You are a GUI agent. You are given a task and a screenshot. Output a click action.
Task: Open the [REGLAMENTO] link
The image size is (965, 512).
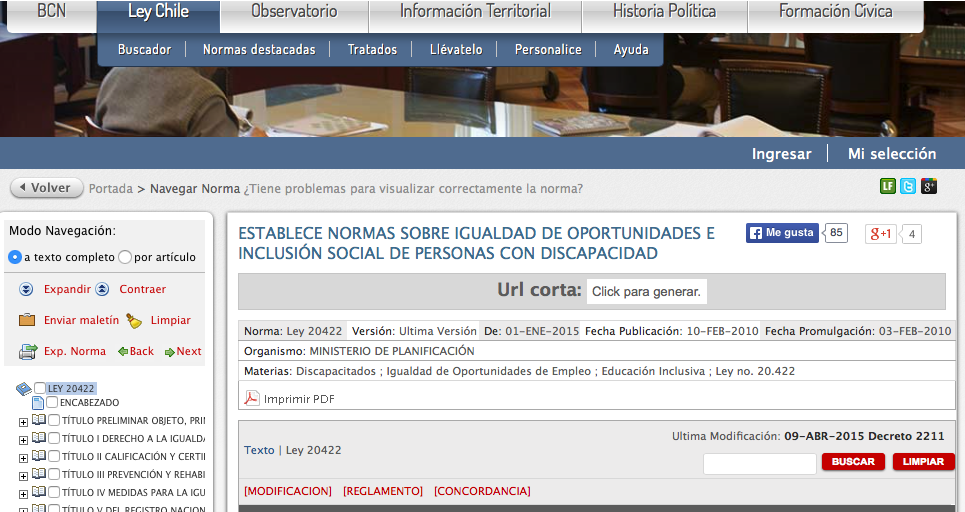click(383, 491)
